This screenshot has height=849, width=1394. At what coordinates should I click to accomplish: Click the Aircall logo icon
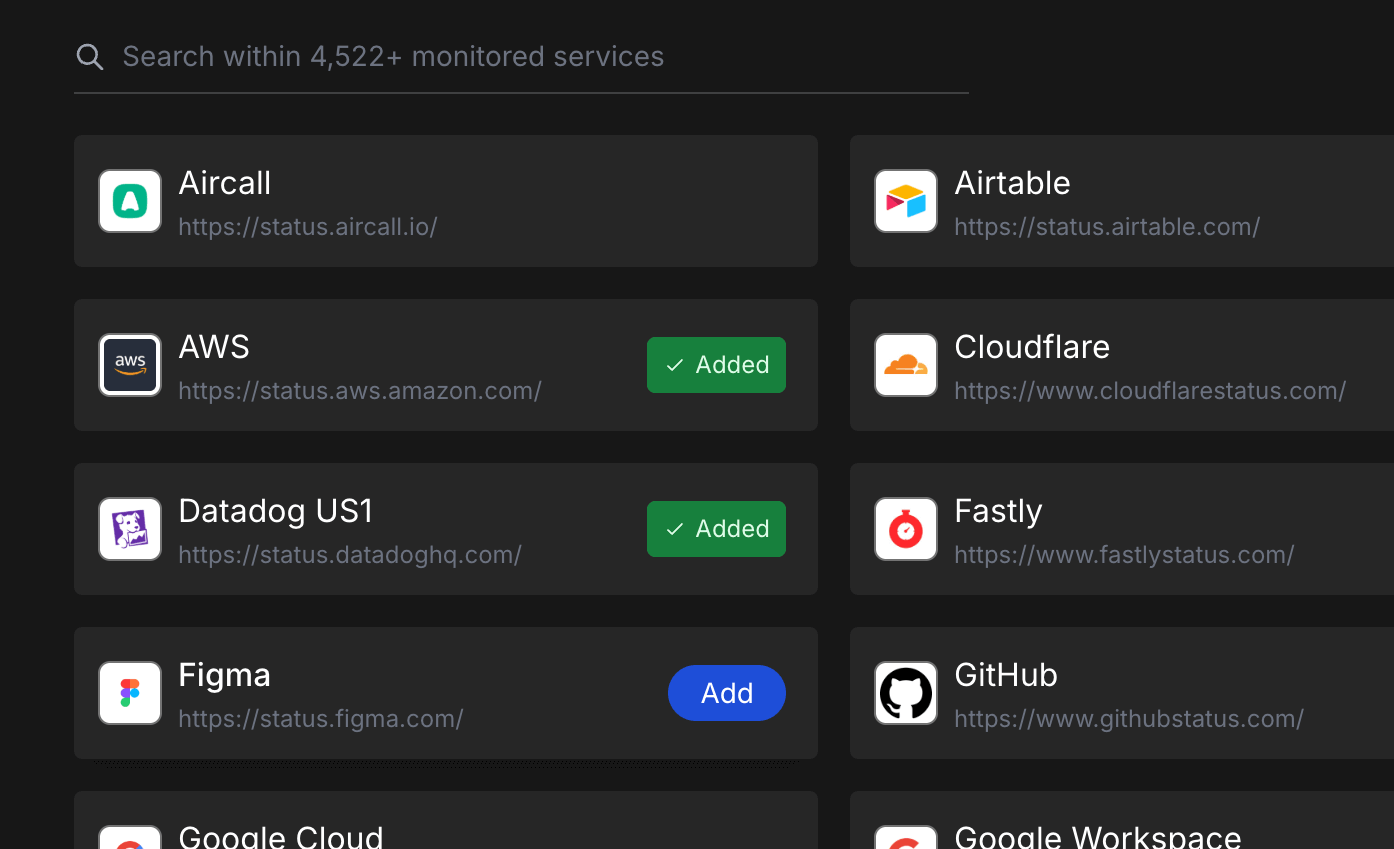pos(130,201)
